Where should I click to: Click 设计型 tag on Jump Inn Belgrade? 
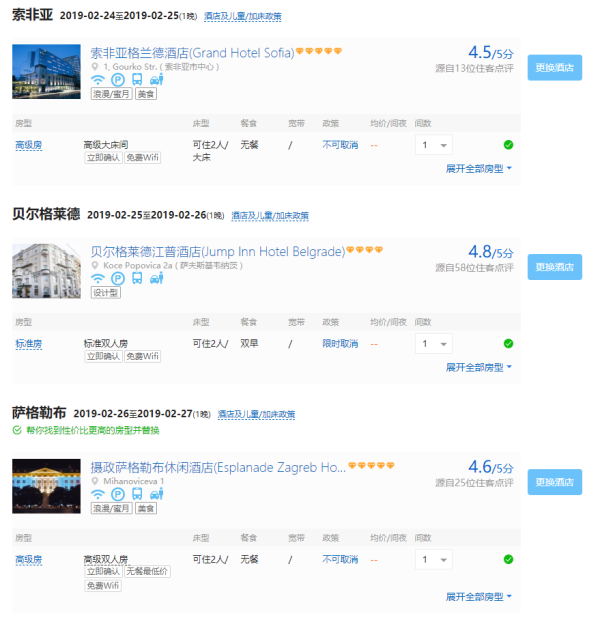point(106,292)
